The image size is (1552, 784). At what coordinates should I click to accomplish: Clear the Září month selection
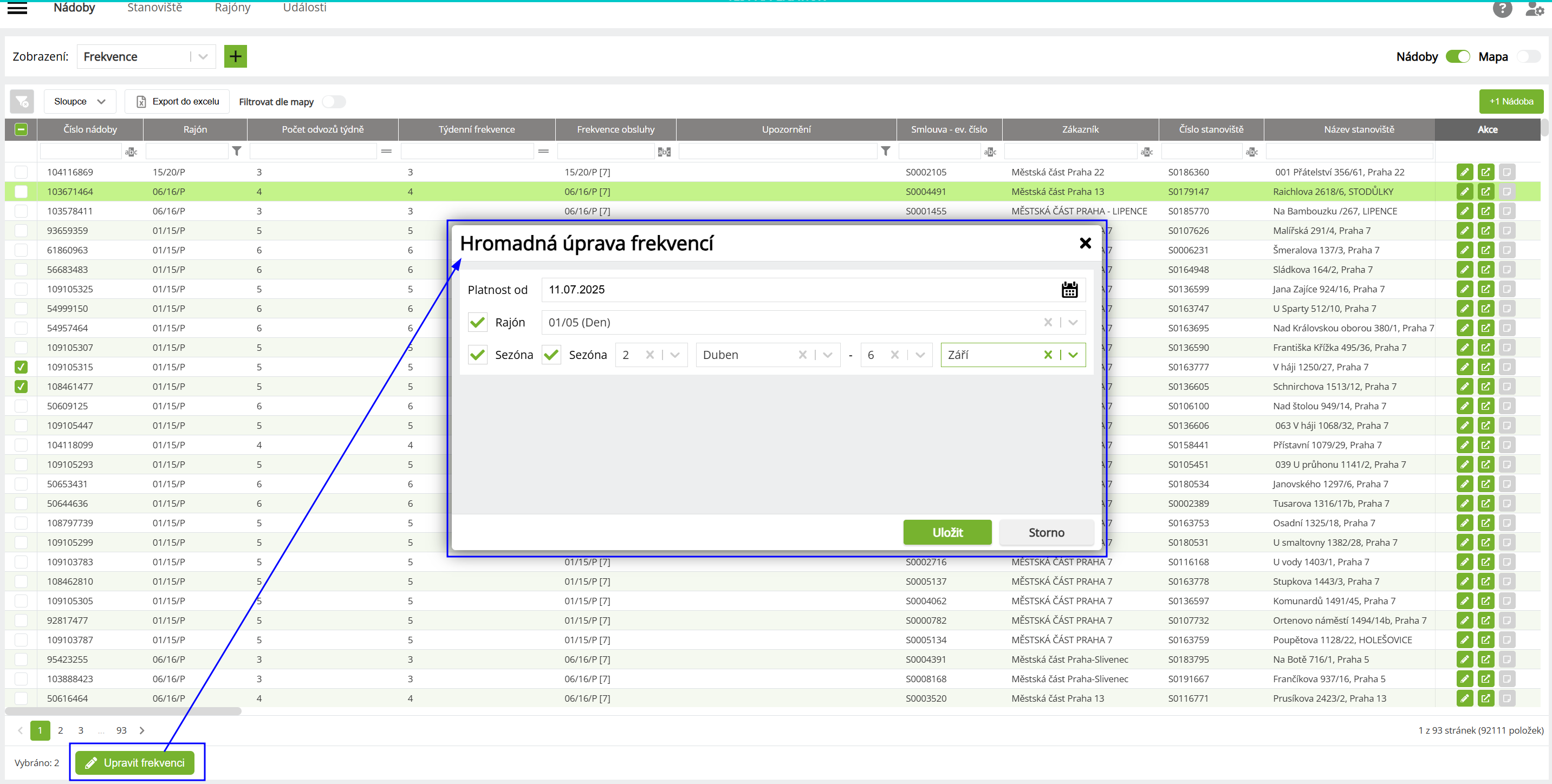coord(1048,355)
